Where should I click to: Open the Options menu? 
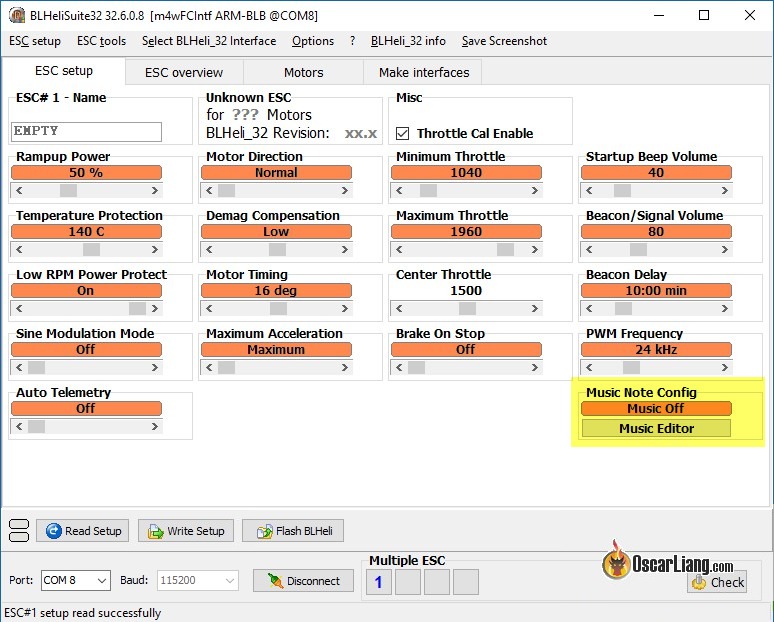[x=312, y=41]
